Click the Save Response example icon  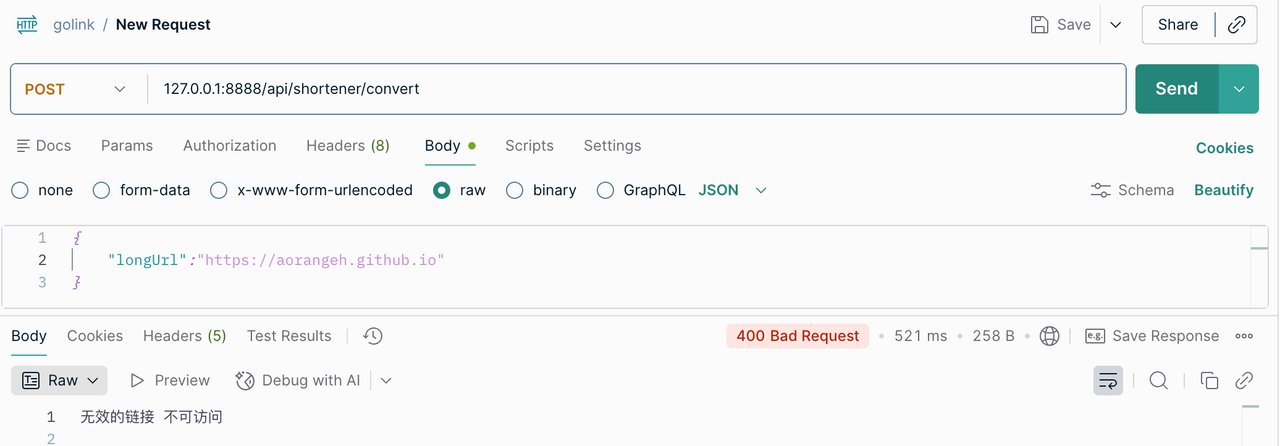1095,336
